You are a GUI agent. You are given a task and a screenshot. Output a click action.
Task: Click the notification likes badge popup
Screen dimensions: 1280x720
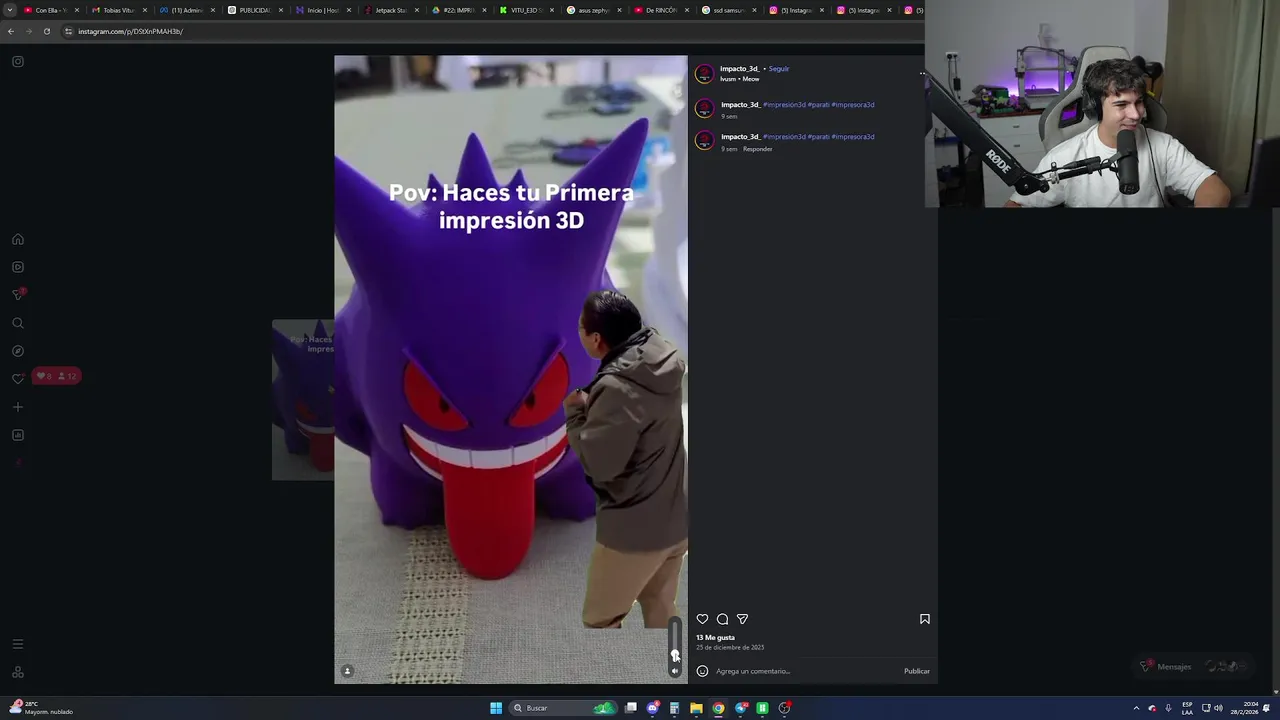57,376
